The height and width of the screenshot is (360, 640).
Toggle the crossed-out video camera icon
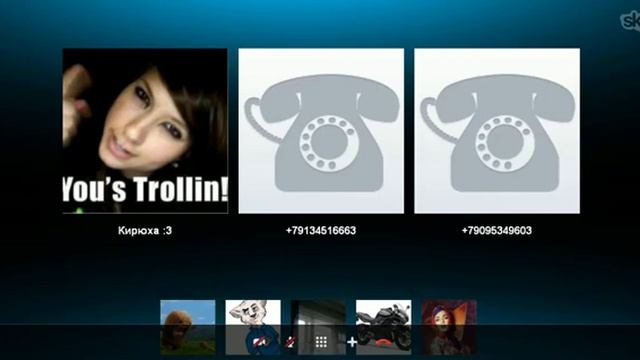click(259, 342)
